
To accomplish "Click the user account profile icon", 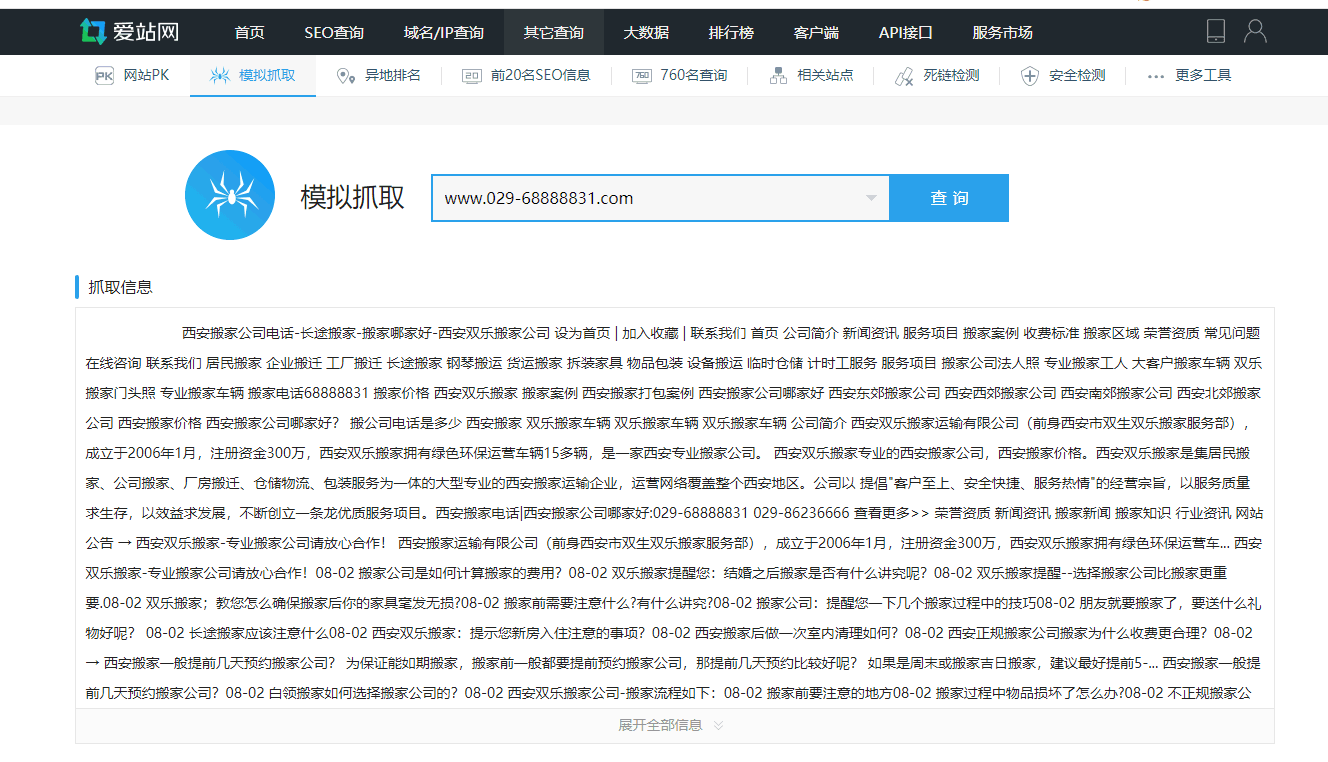I will tap(1255, 31).
